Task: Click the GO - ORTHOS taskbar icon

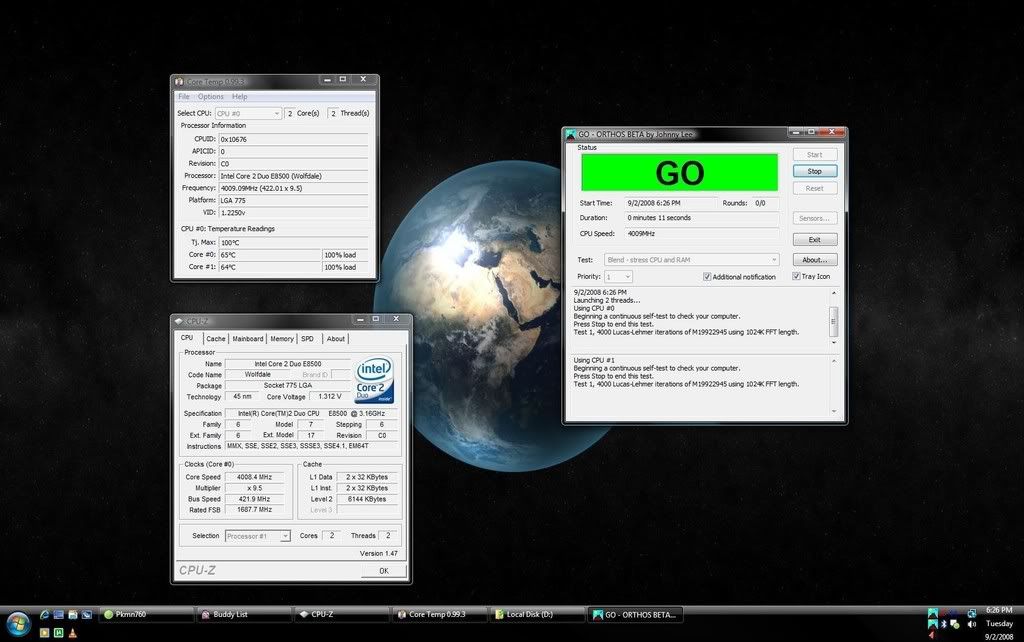Action: tap(635, 614)
